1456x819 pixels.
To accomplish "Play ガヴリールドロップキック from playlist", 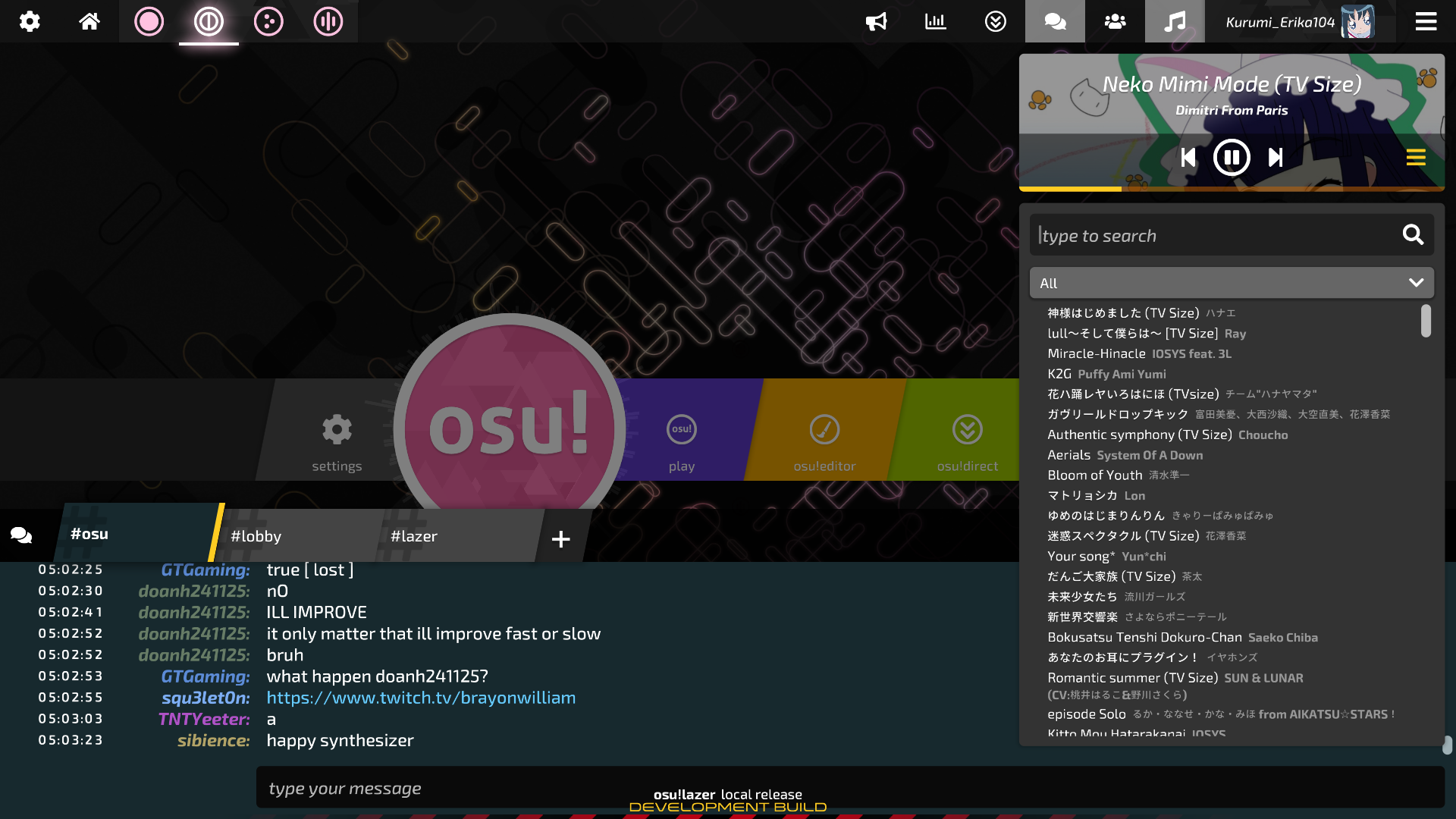I will click(1219, 414).
